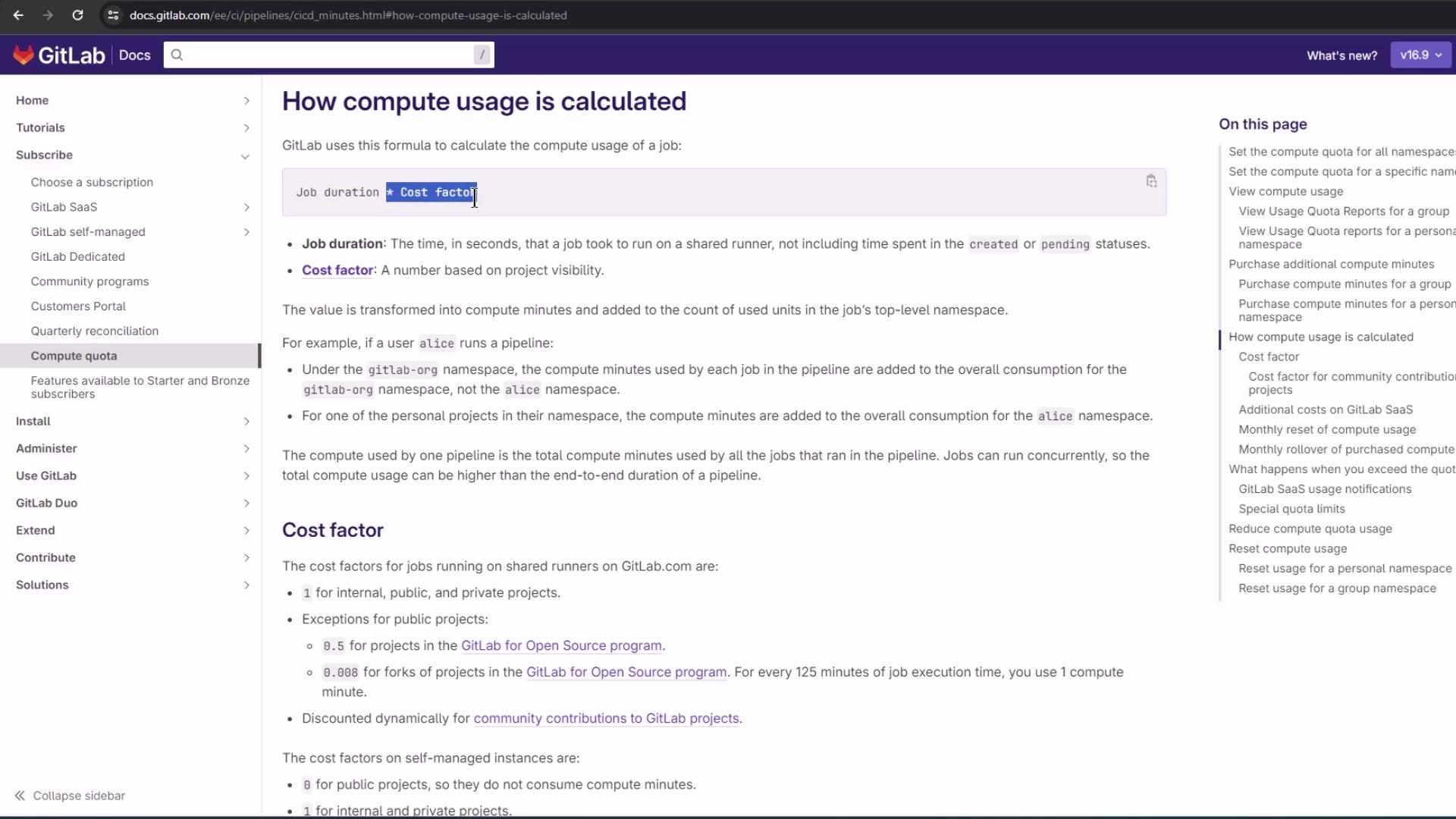The width and height of the screenshot is (1456, 819).
Task: Click the Collapse sidebar double-arrow icon
Action: coord(20,795)
